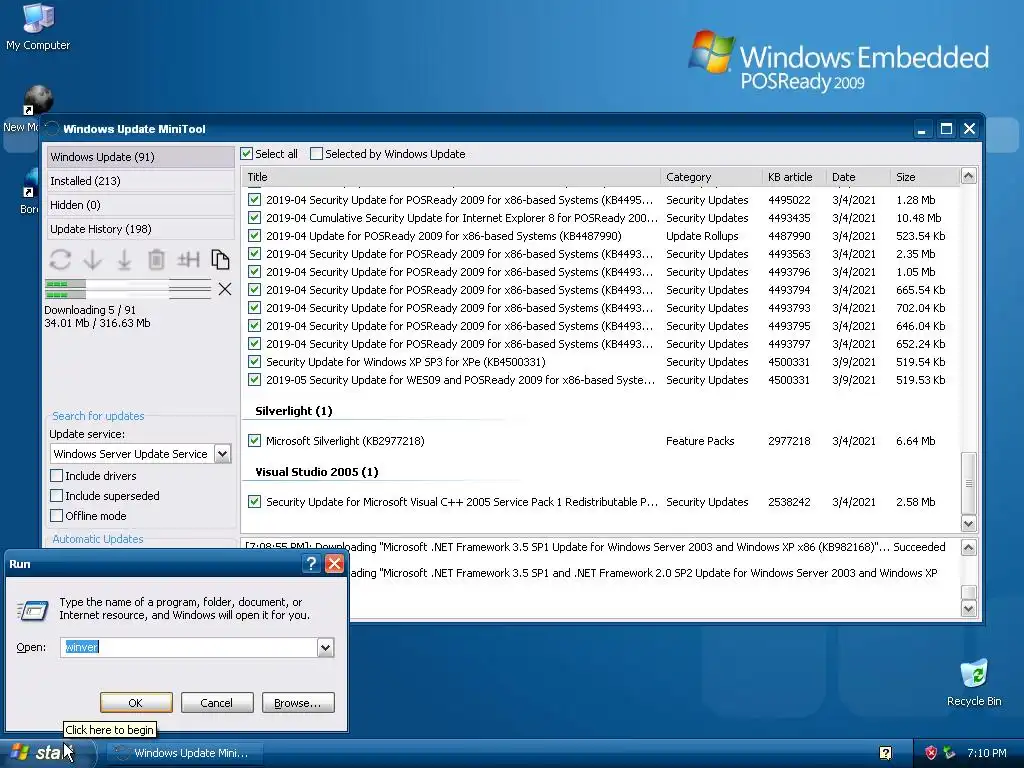Open the Update service dropdown
This screenshot has width=1024, height=768.
pyautogui.click(x=223, y=454)
